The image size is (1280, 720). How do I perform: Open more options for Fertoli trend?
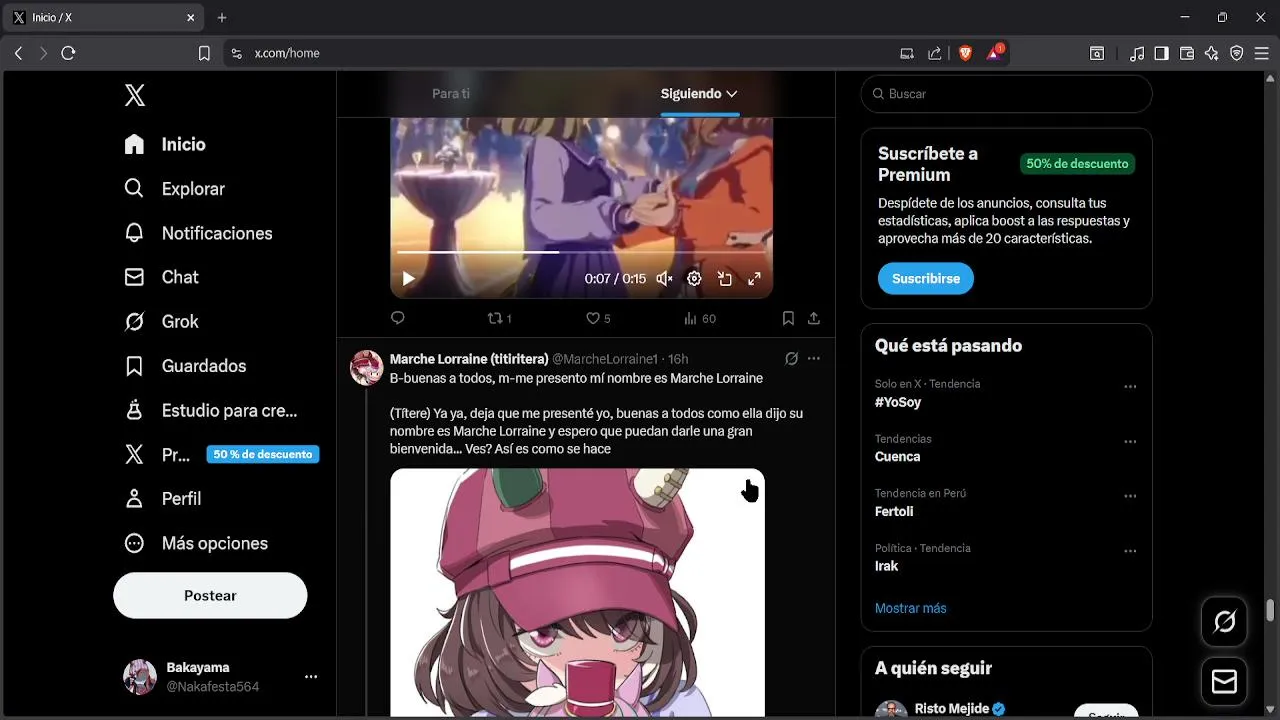[1130, 497]
